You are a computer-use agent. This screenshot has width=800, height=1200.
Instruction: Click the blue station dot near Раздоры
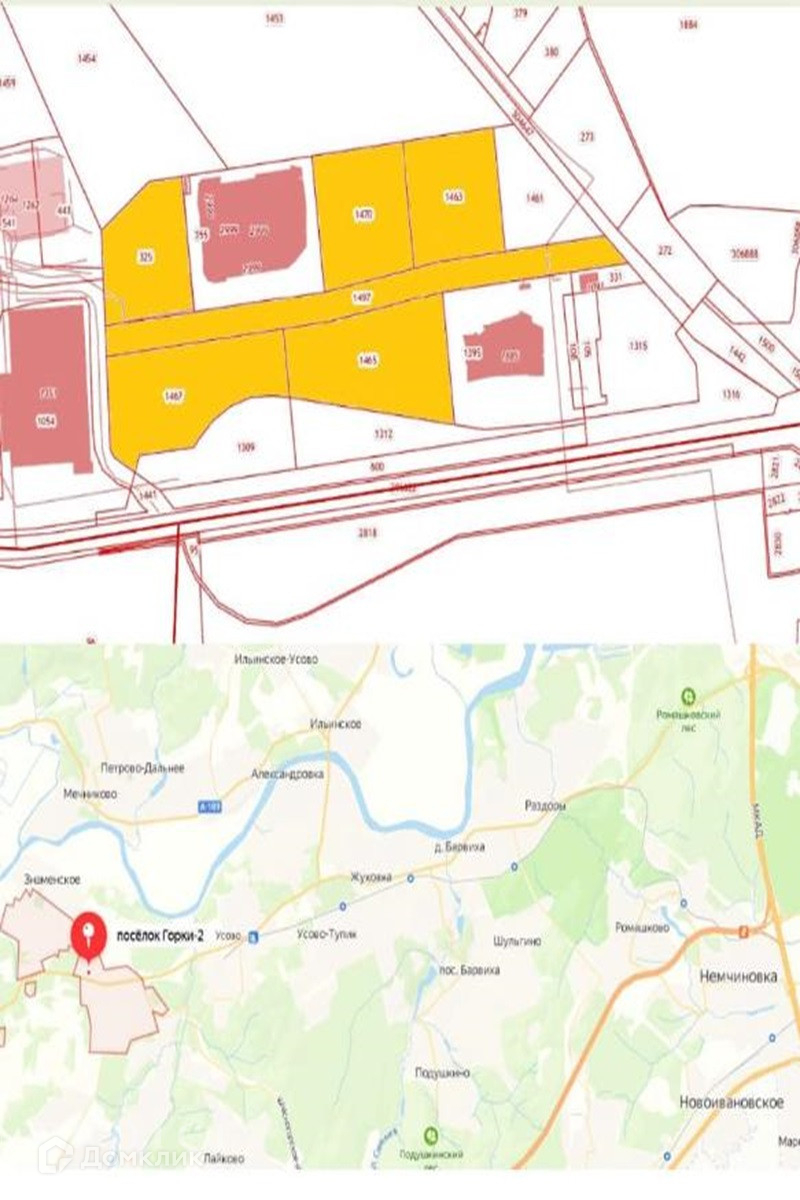[514, 866]
